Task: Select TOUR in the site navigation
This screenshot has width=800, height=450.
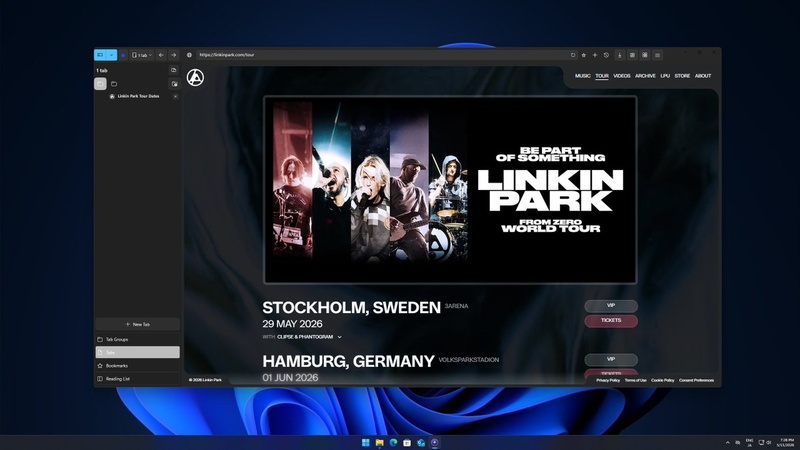Action: coord(602,76)
